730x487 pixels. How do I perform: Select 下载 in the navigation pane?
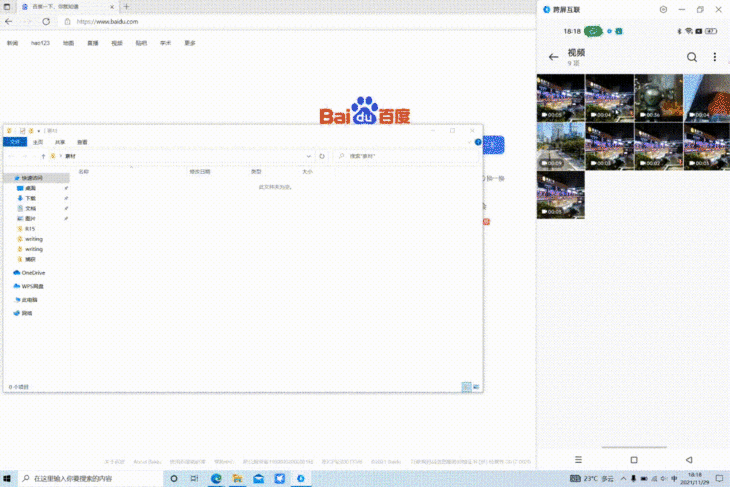pyautogui.click(x=30, y=198)
